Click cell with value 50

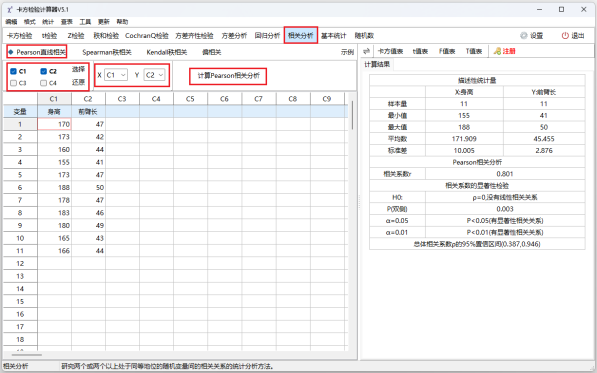tap(88, 187)
